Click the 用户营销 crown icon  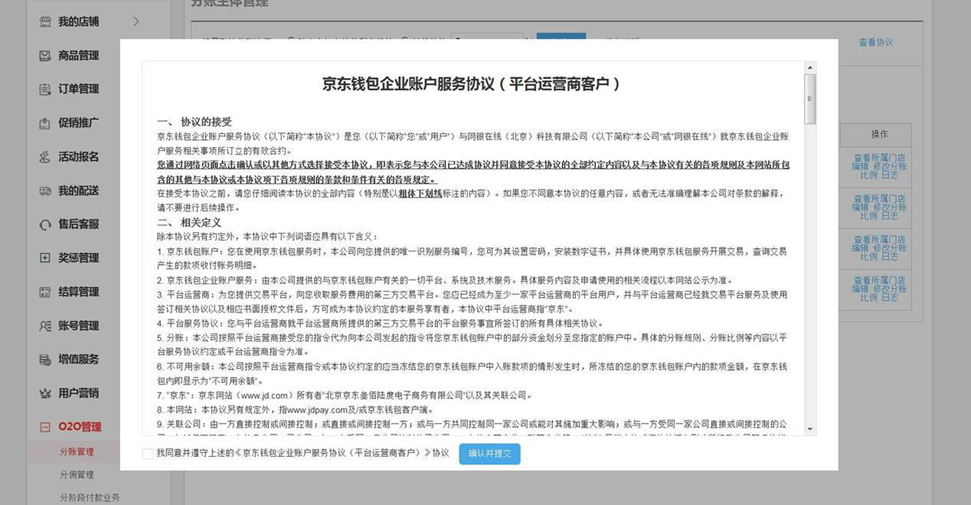pyautogui.click(x=45, y=393)
